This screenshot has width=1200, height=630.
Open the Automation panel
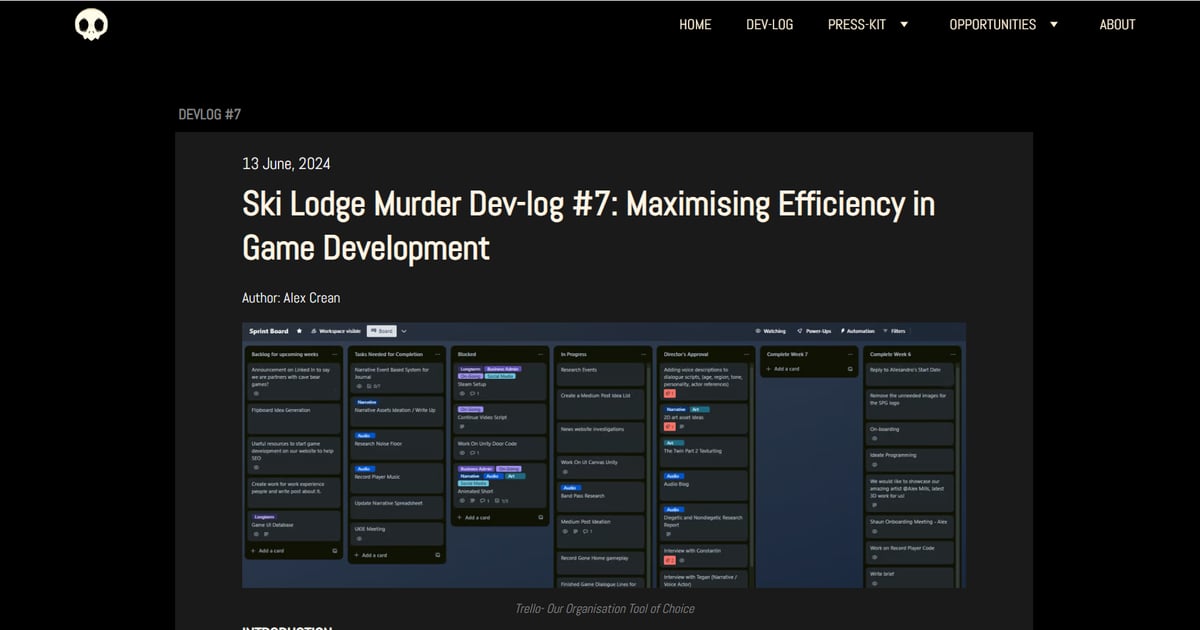856,330
